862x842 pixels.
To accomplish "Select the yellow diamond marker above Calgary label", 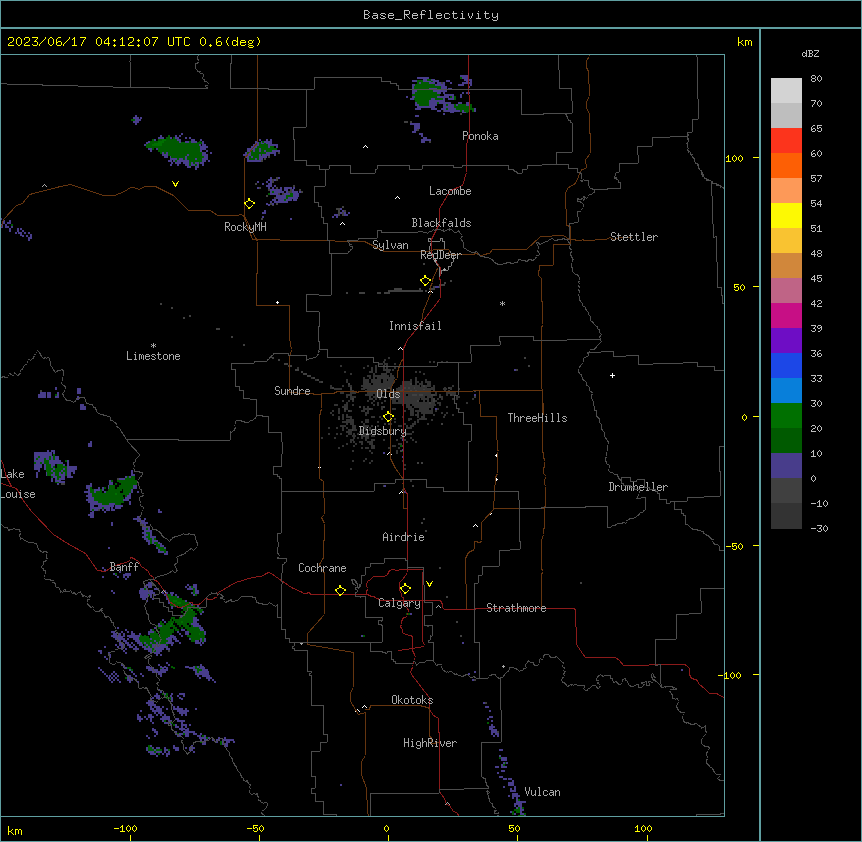I will [x=405, y=589].
